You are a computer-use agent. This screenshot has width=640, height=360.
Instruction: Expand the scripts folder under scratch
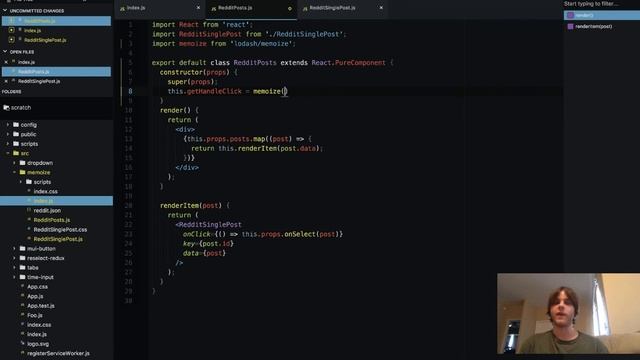[8, 144]
